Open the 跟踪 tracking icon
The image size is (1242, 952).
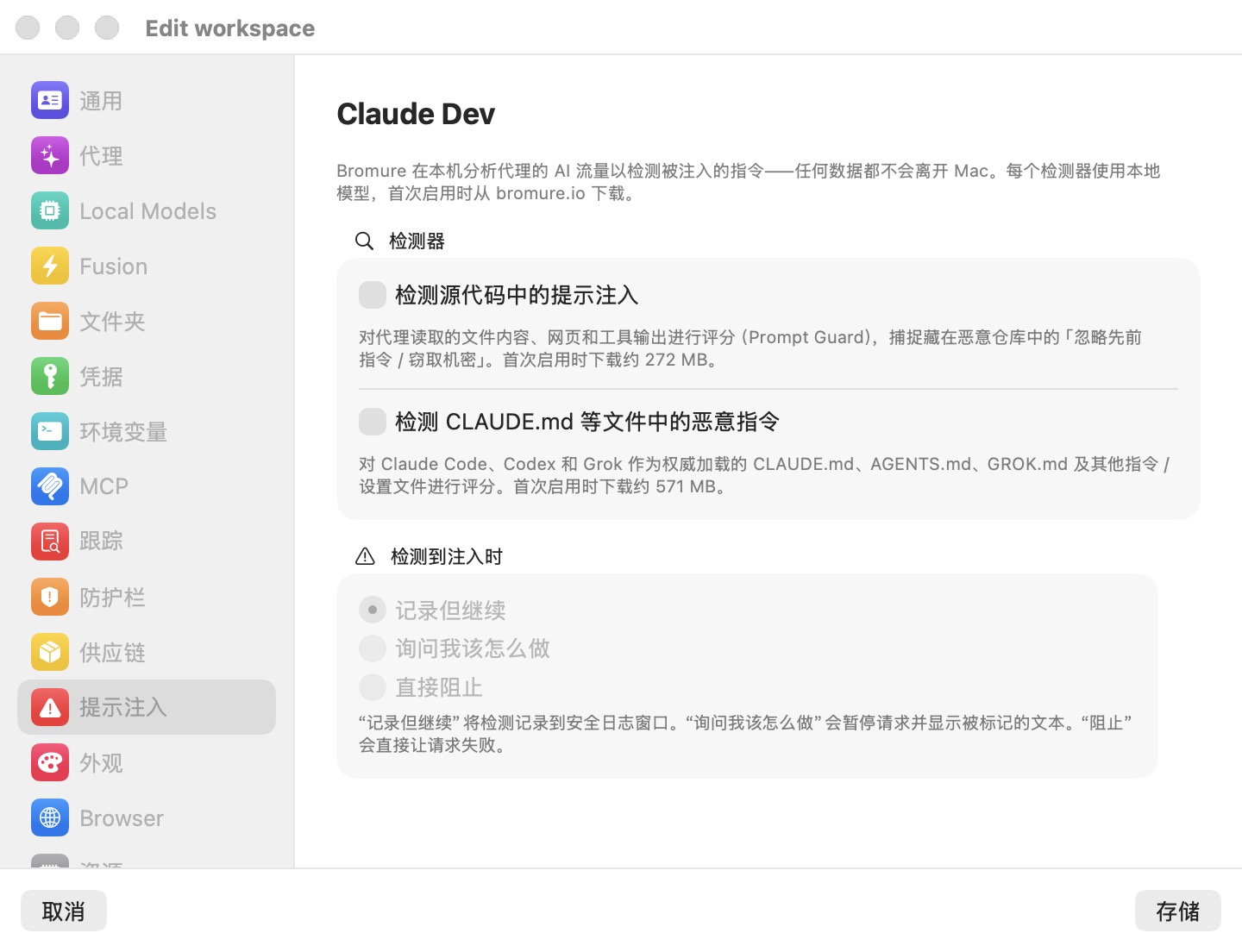pyautogui.click(x=50, y=542)
